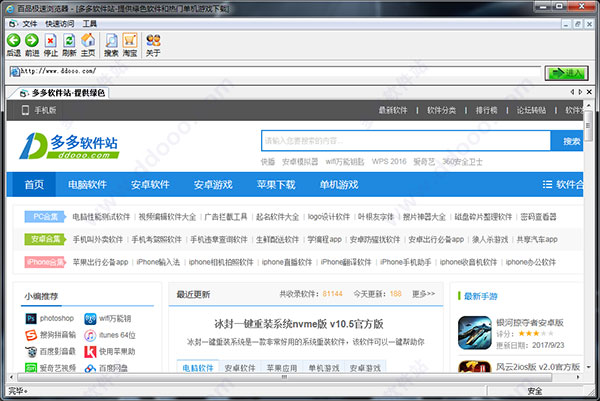Click the Back (后退) toolbar icon
The height and width of the screenshot is (401, 600).
(x=13, y=41)
